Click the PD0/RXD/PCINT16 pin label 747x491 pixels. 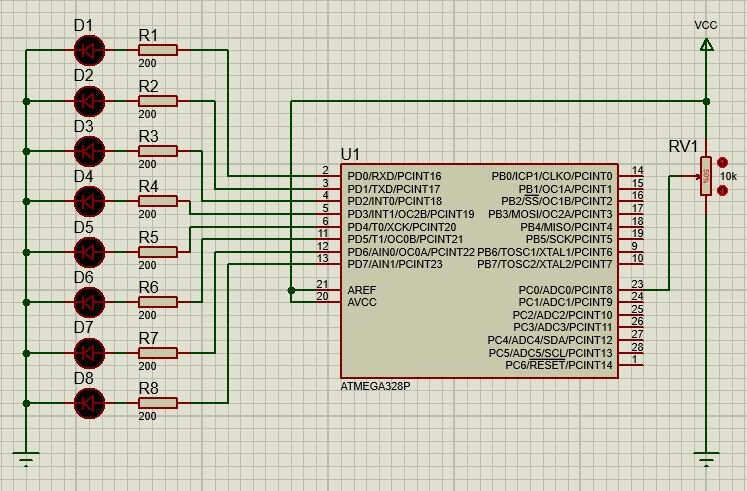tap(394, 177)
